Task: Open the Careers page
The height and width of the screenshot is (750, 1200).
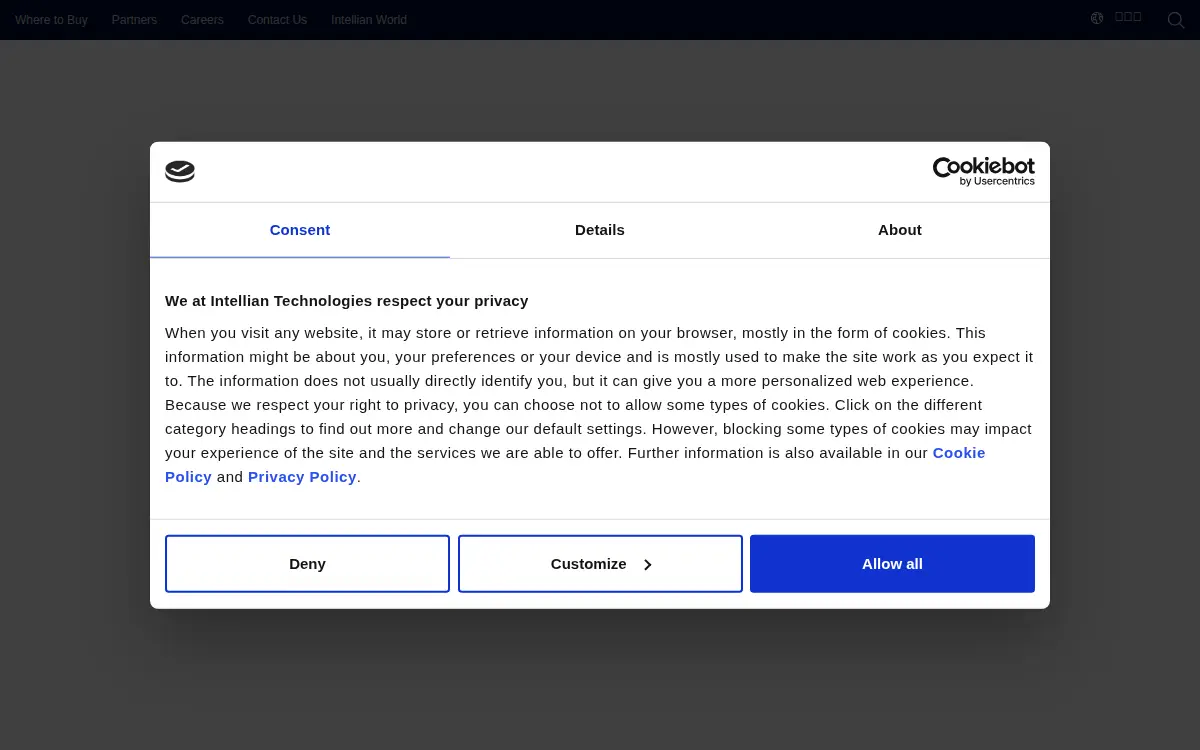Action: click(x=202, y=20)
